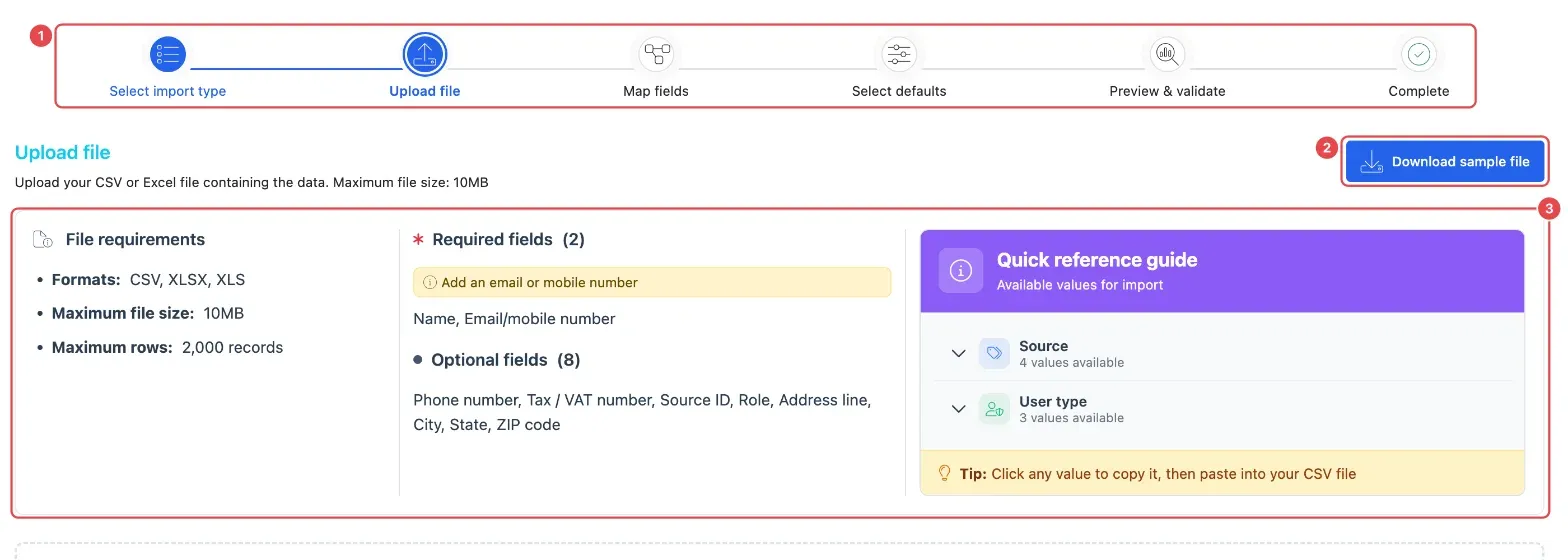The height and width of the screenshot is (560, 1568).
Task: Click the Preview & validate magnifier icon
Action: pyautogui.click(x=1167, y=54)
